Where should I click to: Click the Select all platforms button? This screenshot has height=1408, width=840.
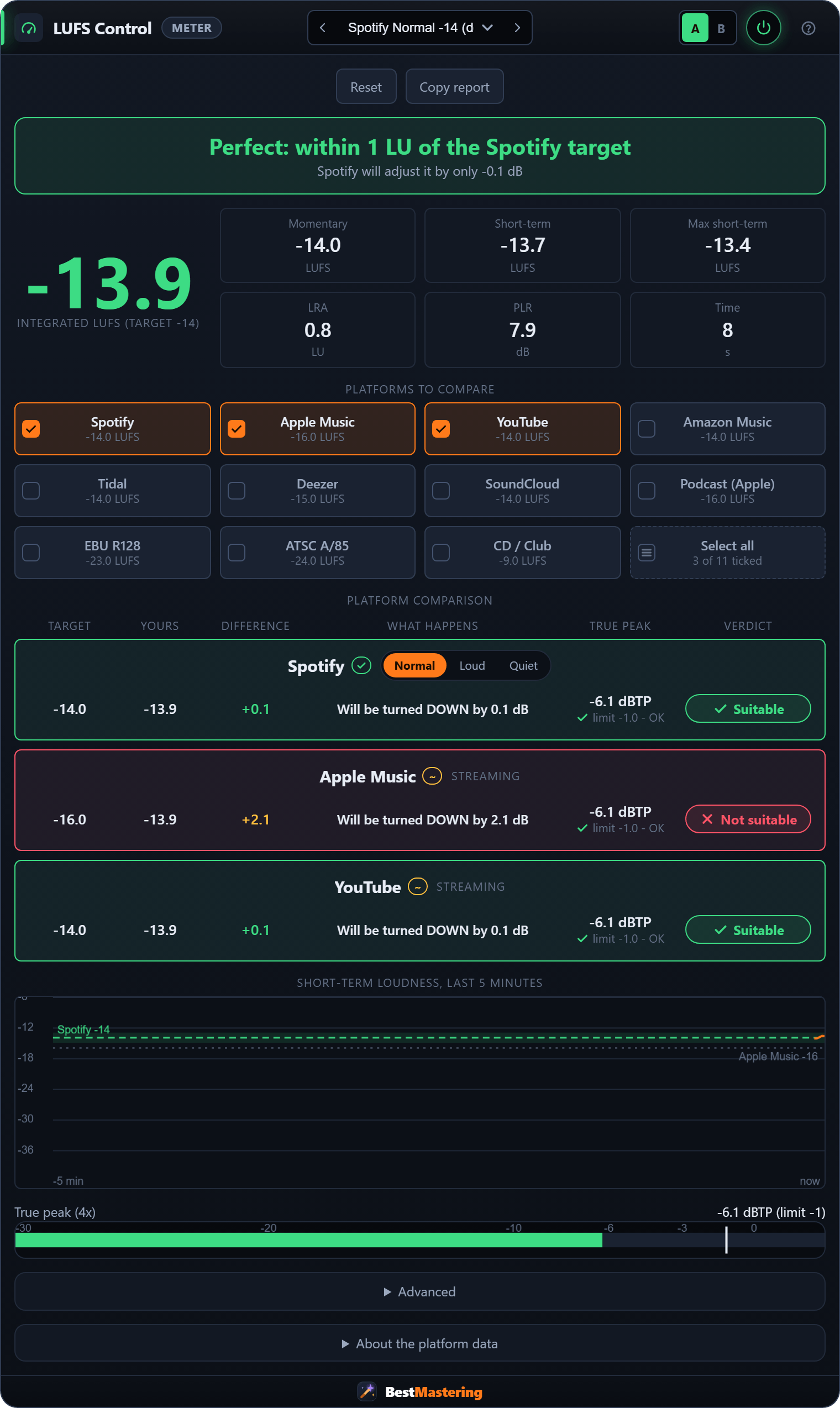pyautogui.click(x=727, y=553)
